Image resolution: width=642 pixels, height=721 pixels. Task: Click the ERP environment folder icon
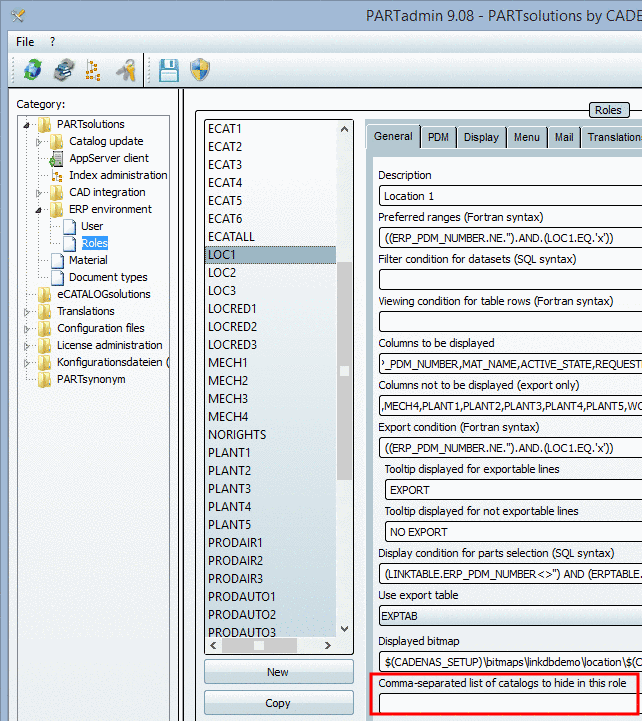tap(57, 210)
